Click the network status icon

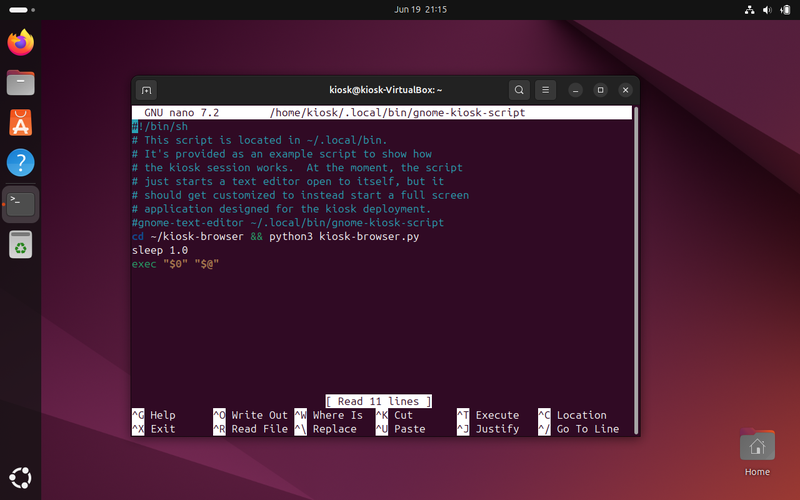pos(748,9)
